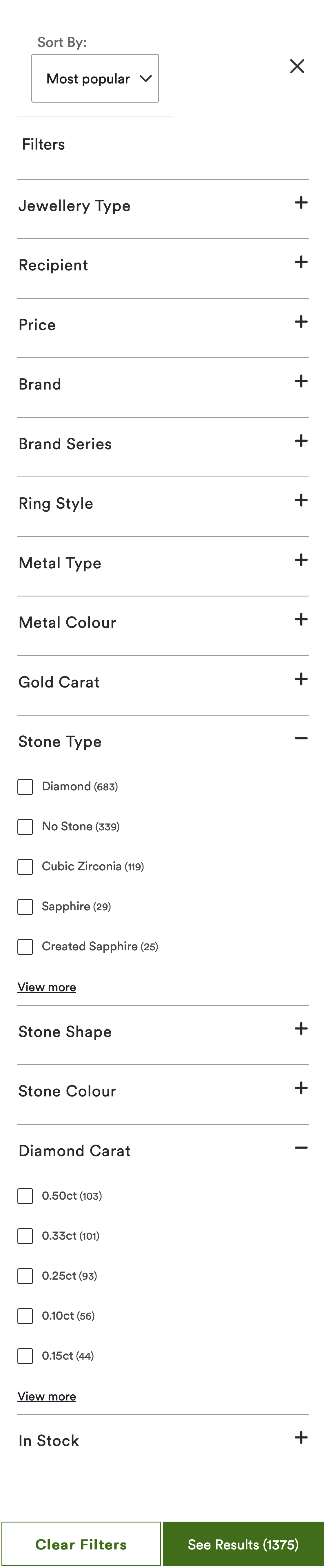Expand the Ring Style filter plus icon
The height and width of the screenshot is (1568, 326).
(301, 501)
